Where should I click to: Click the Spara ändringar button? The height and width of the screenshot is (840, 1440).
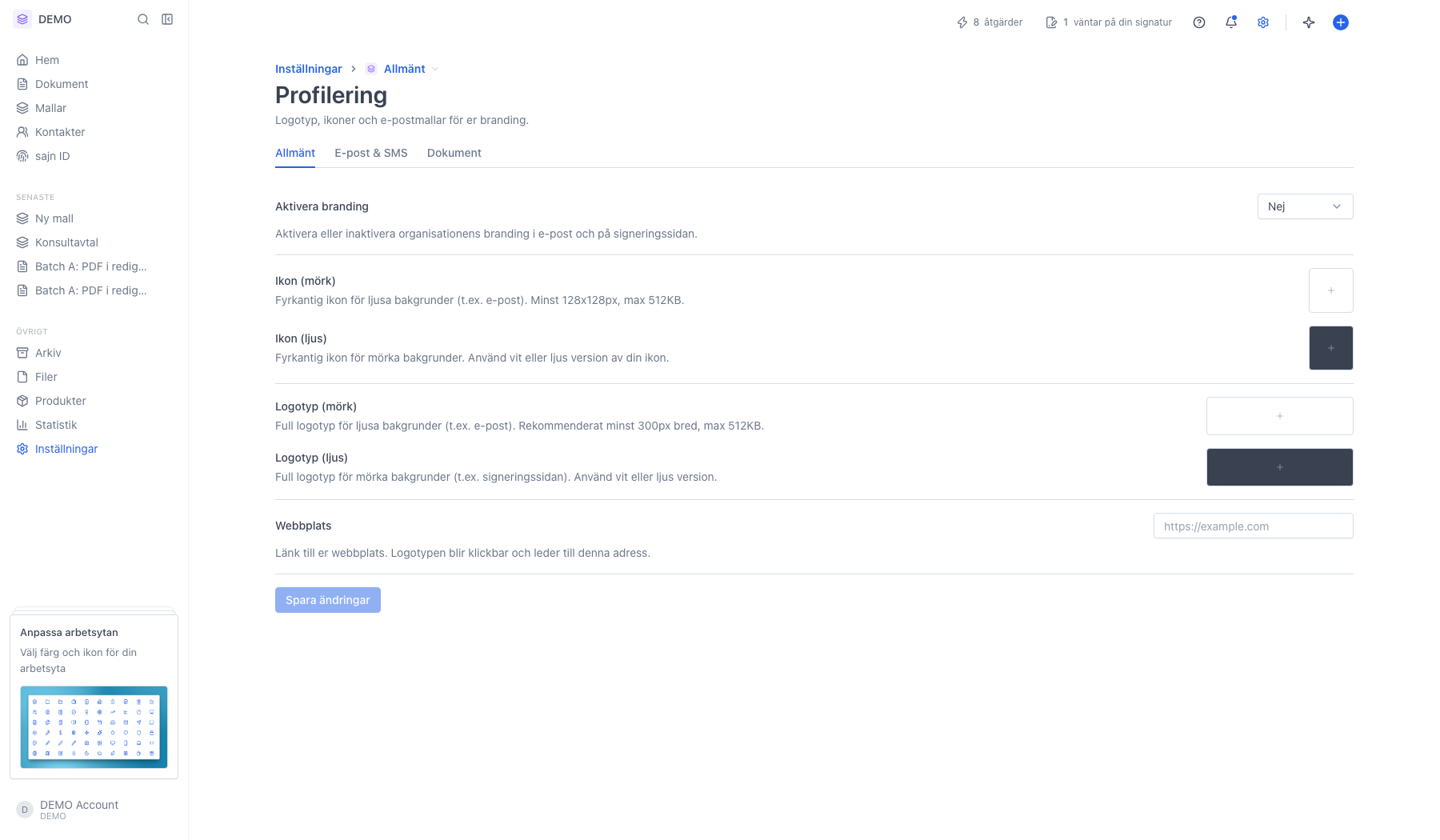[328, 600]
